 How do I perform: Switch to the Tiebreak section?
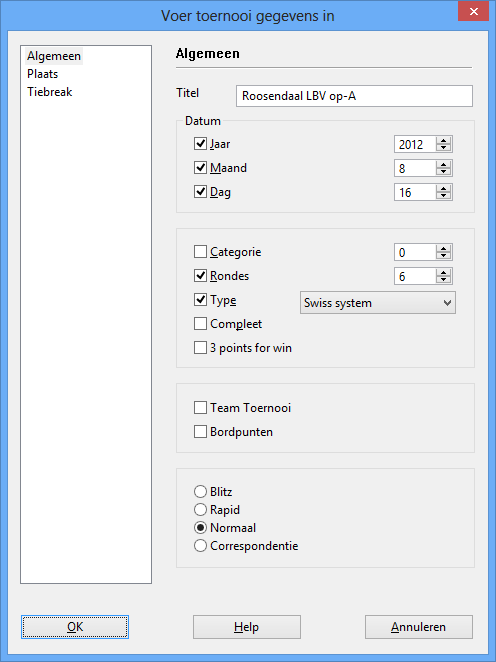(50, 92)
